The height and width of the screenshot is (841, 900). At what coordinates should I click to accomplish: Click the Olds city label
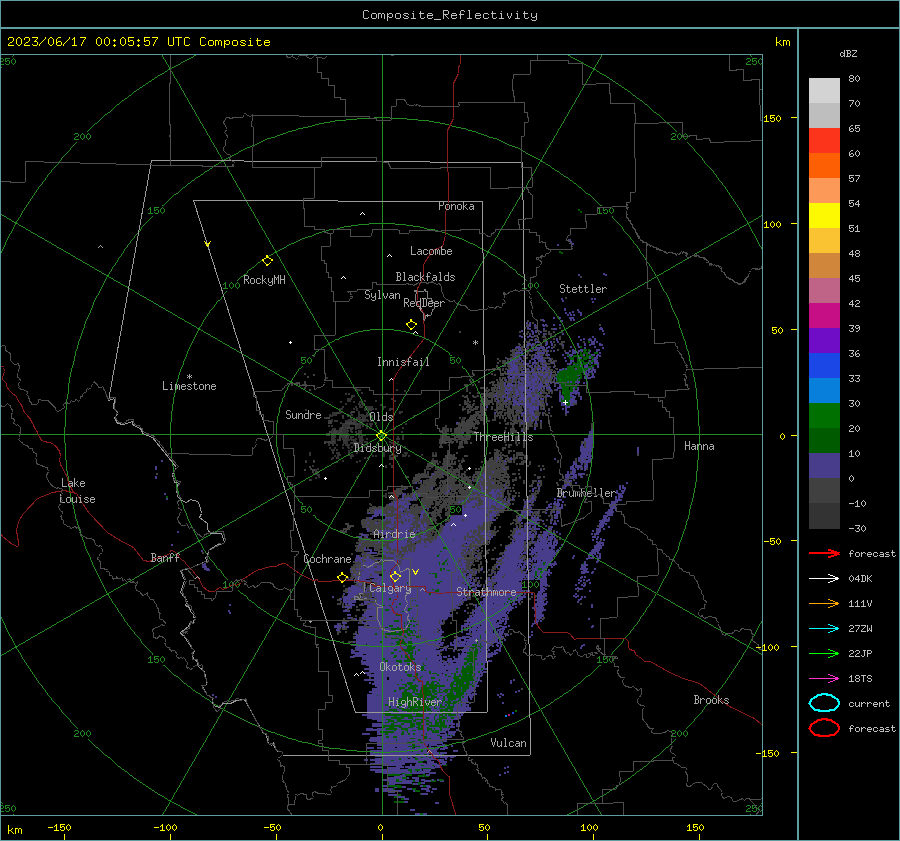[381, 417]
